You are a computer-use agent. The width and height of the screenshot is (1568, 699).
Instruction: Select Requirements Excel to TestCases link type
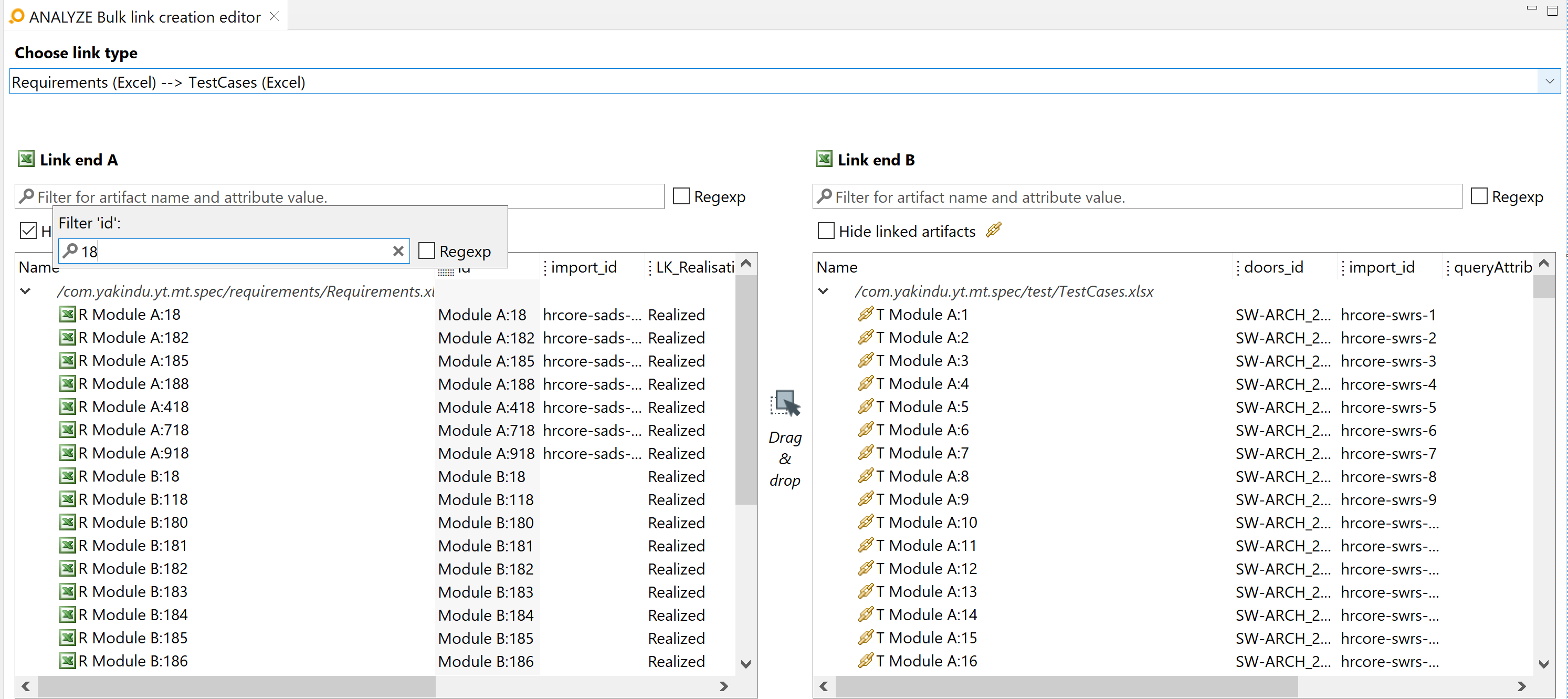tap(783, 82)
